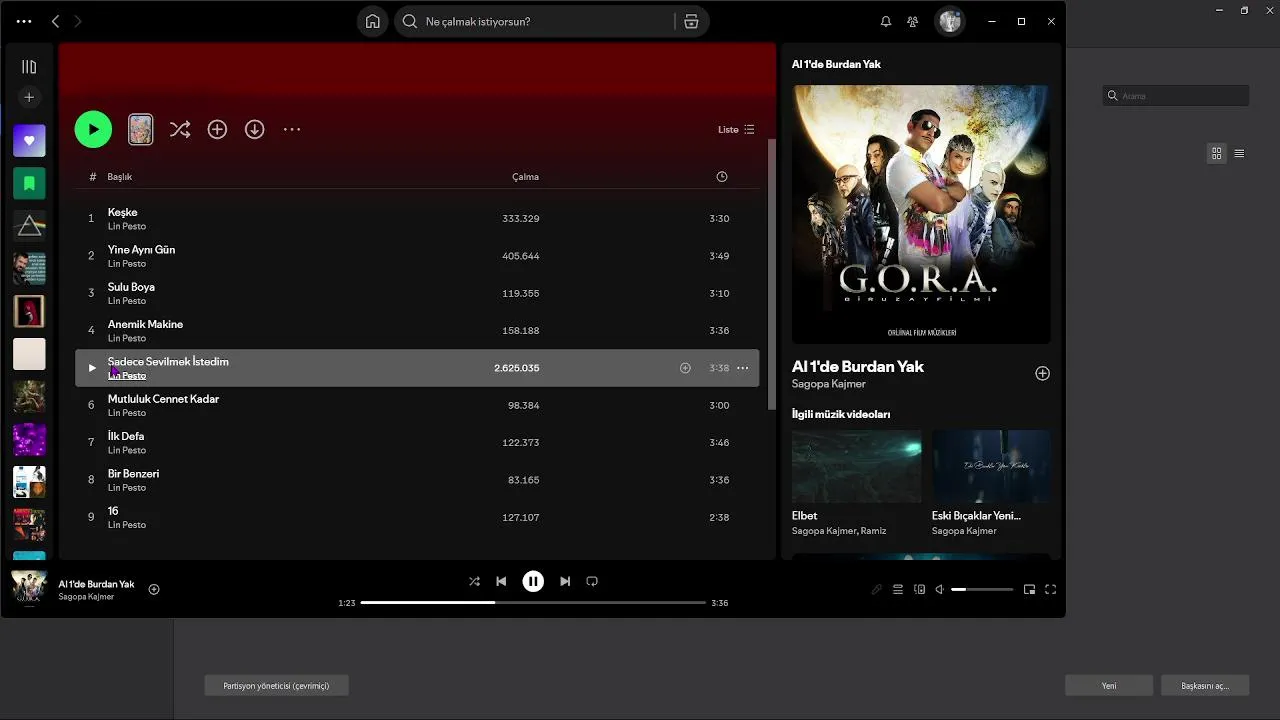Open mini player icon
The width and height of the screenshot is (1280, 720).
click(1029, 590)
